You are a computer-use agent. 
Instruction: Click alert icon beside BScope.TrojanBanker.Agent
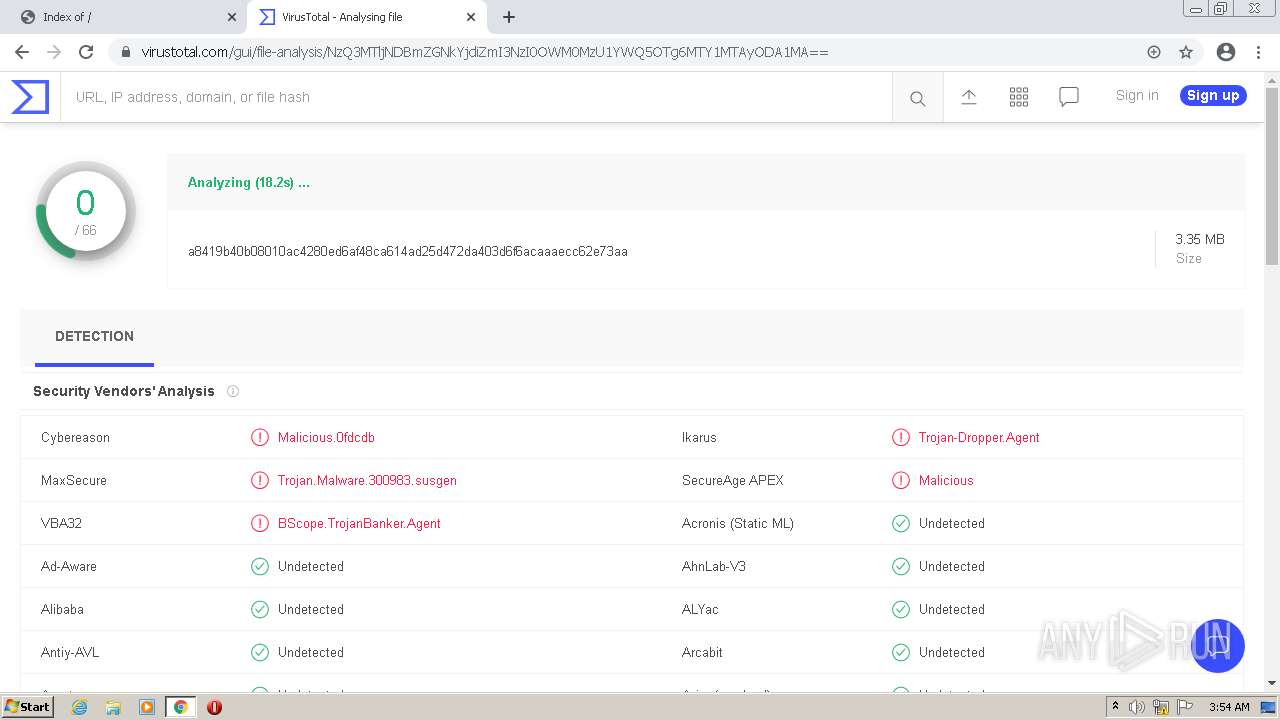(260, 523)
